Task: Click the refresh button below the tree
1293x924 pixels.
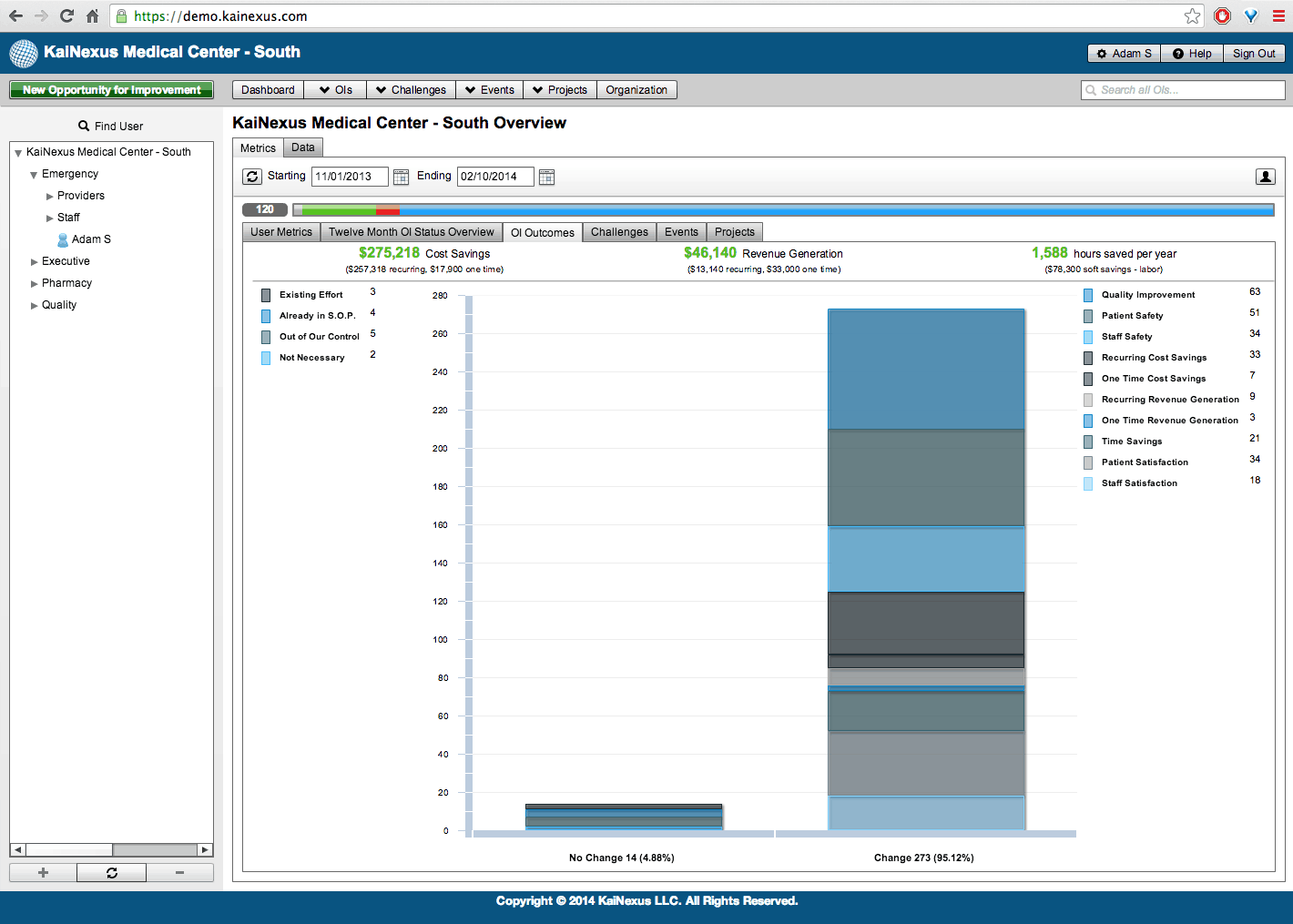Action: coord(111,872)
